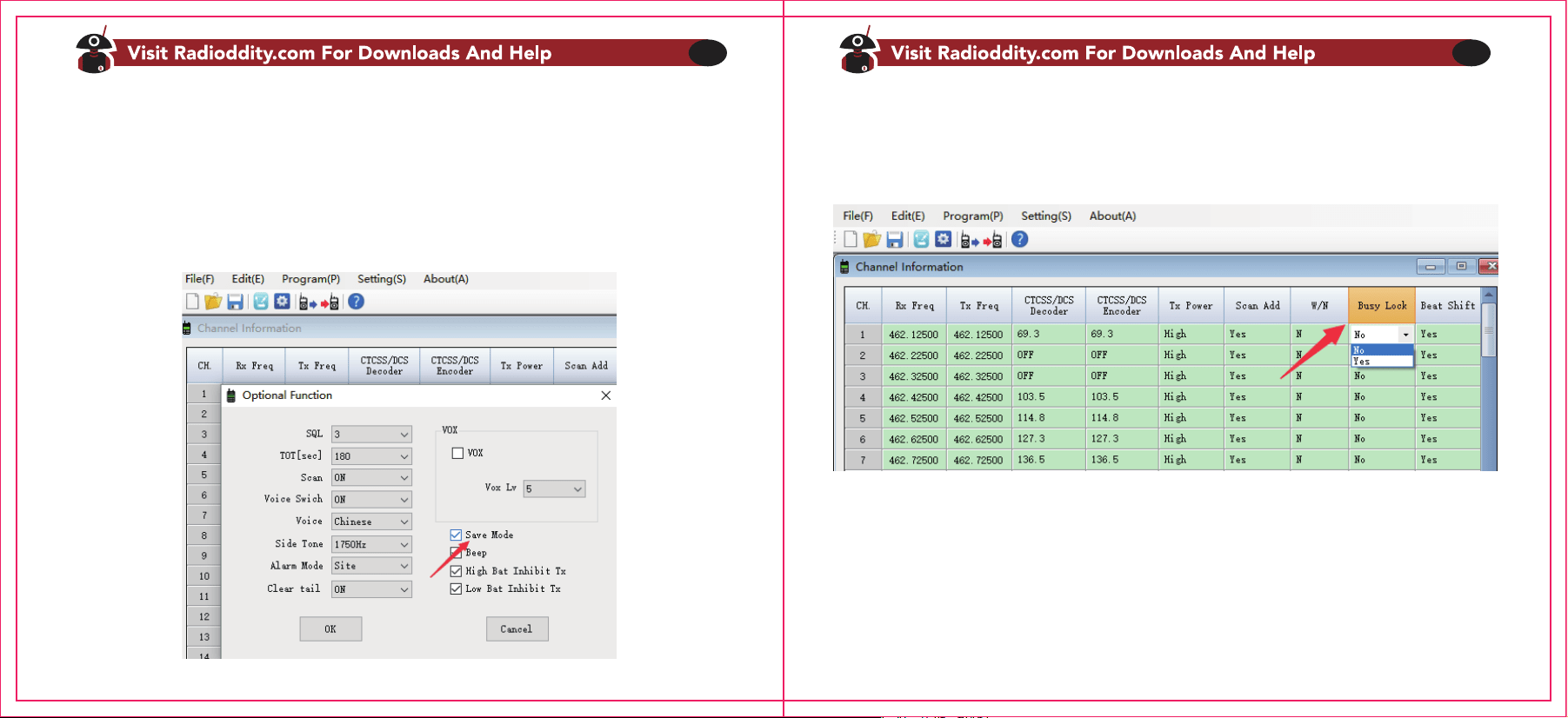Click blue gear settings icon on right page toolbar
This screenshot has height=718, width=1568.
pos(943,239)
